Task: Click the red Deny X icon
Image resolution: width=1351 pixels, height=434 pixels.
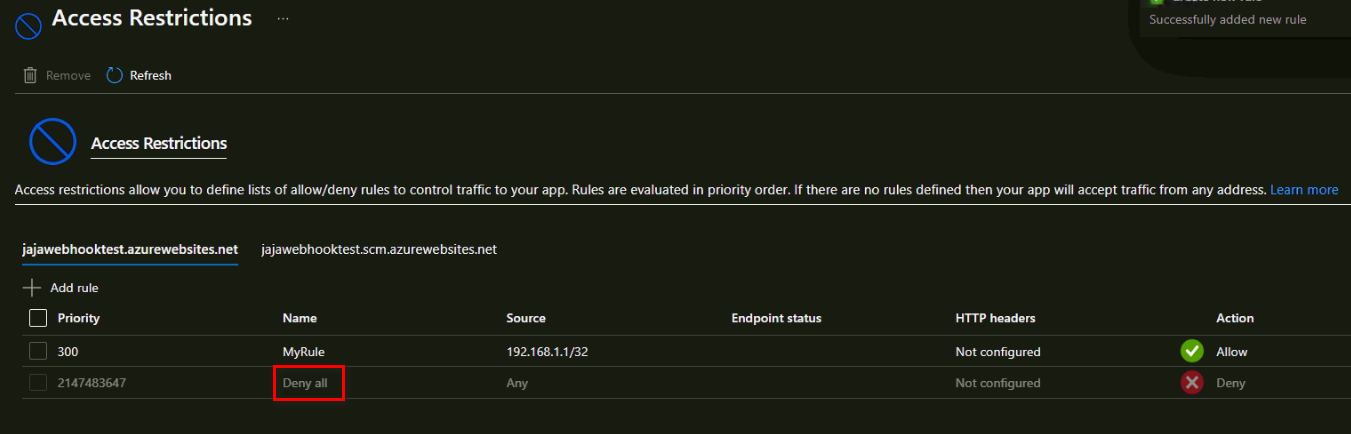Action: 1191,383
